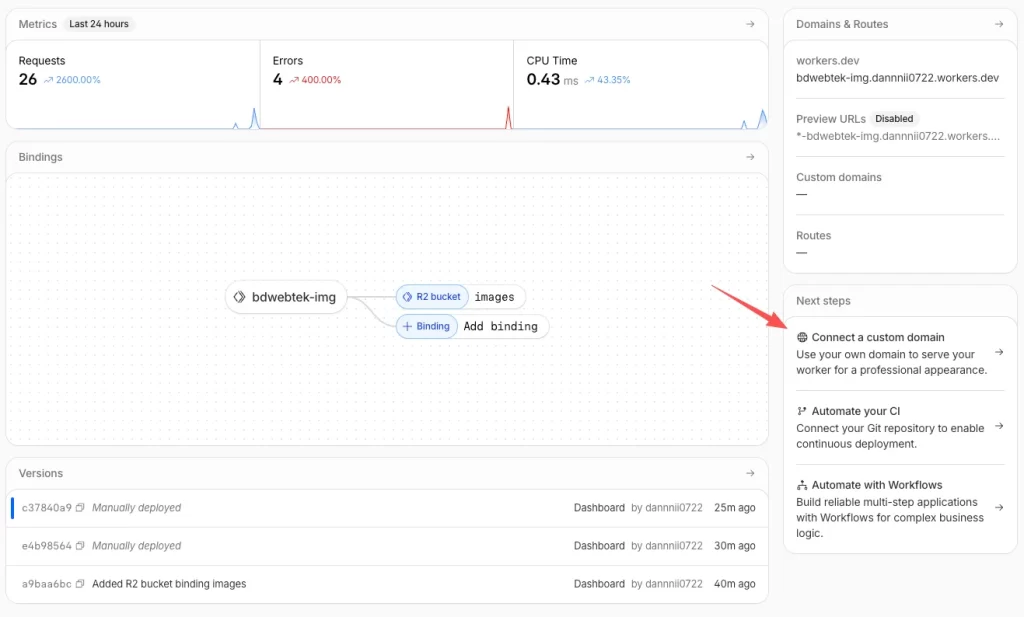Open the R2 bucket images binding
The height and width of the screenshot is (617, 1024).
pyautogui.click(x=460, y=296)
